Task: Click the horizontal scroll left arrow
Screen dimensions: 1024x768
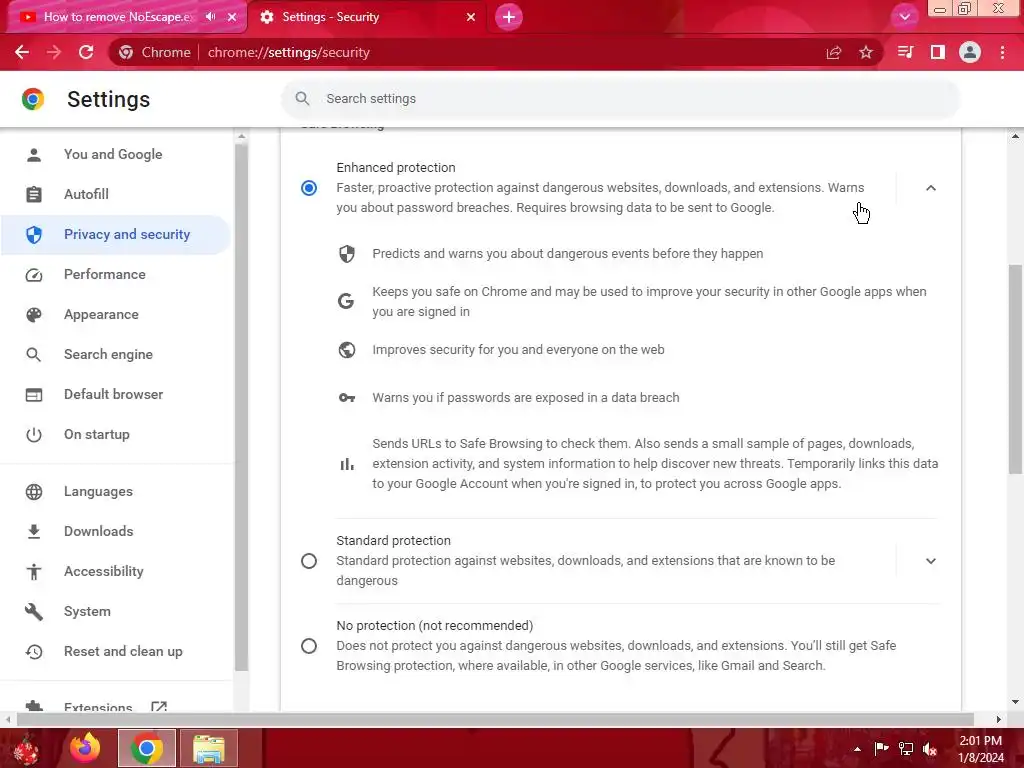Action: (8, 719)
